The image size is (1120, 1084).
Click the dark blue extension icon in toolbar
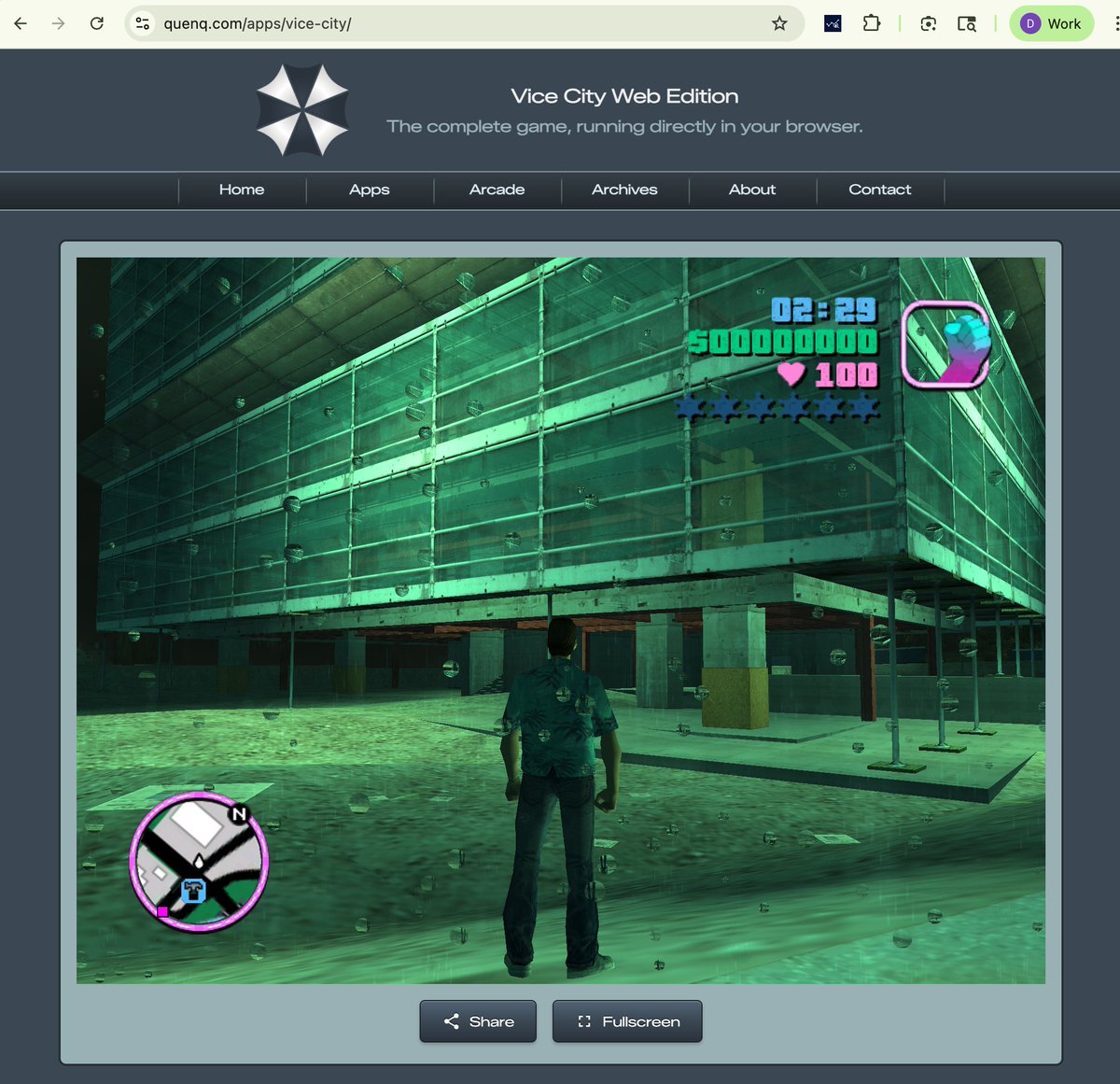833,23
